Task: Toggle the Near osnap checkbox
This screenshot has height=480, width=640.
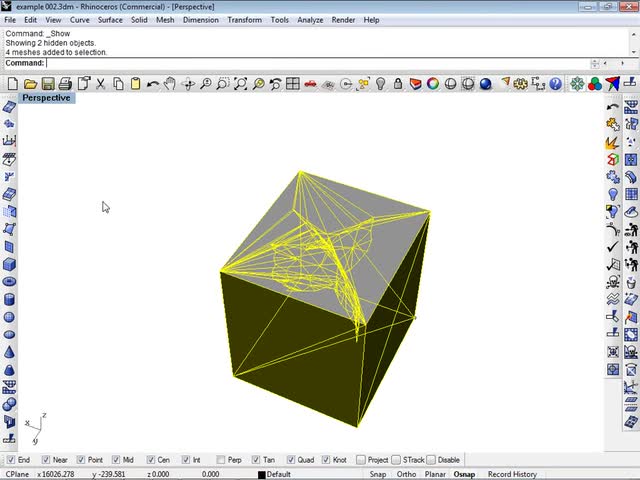Action: coord(46,460)
